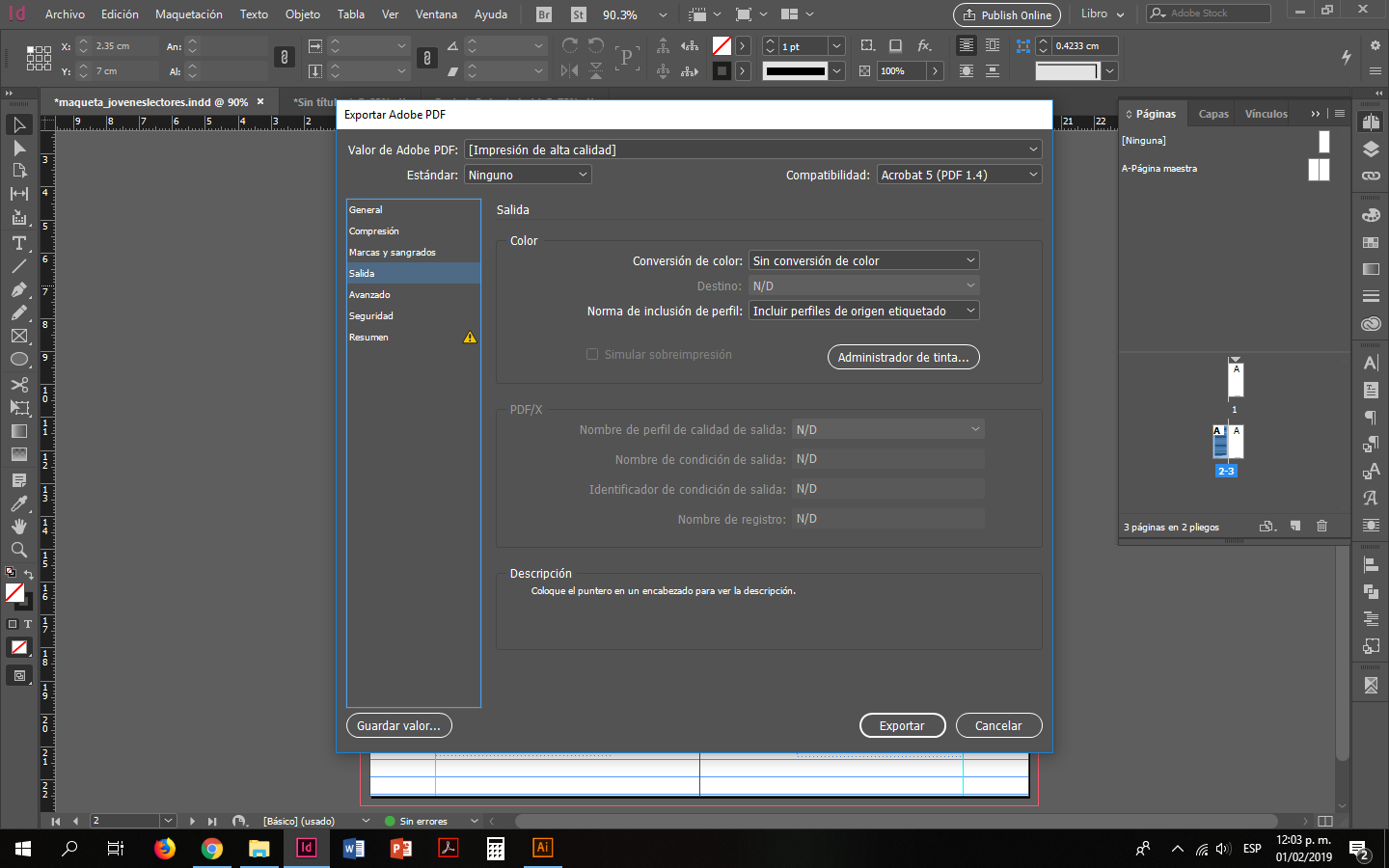The image size is (1389, 868).
Task: Open the Estándar dropdown
Action: click(528, 175)
